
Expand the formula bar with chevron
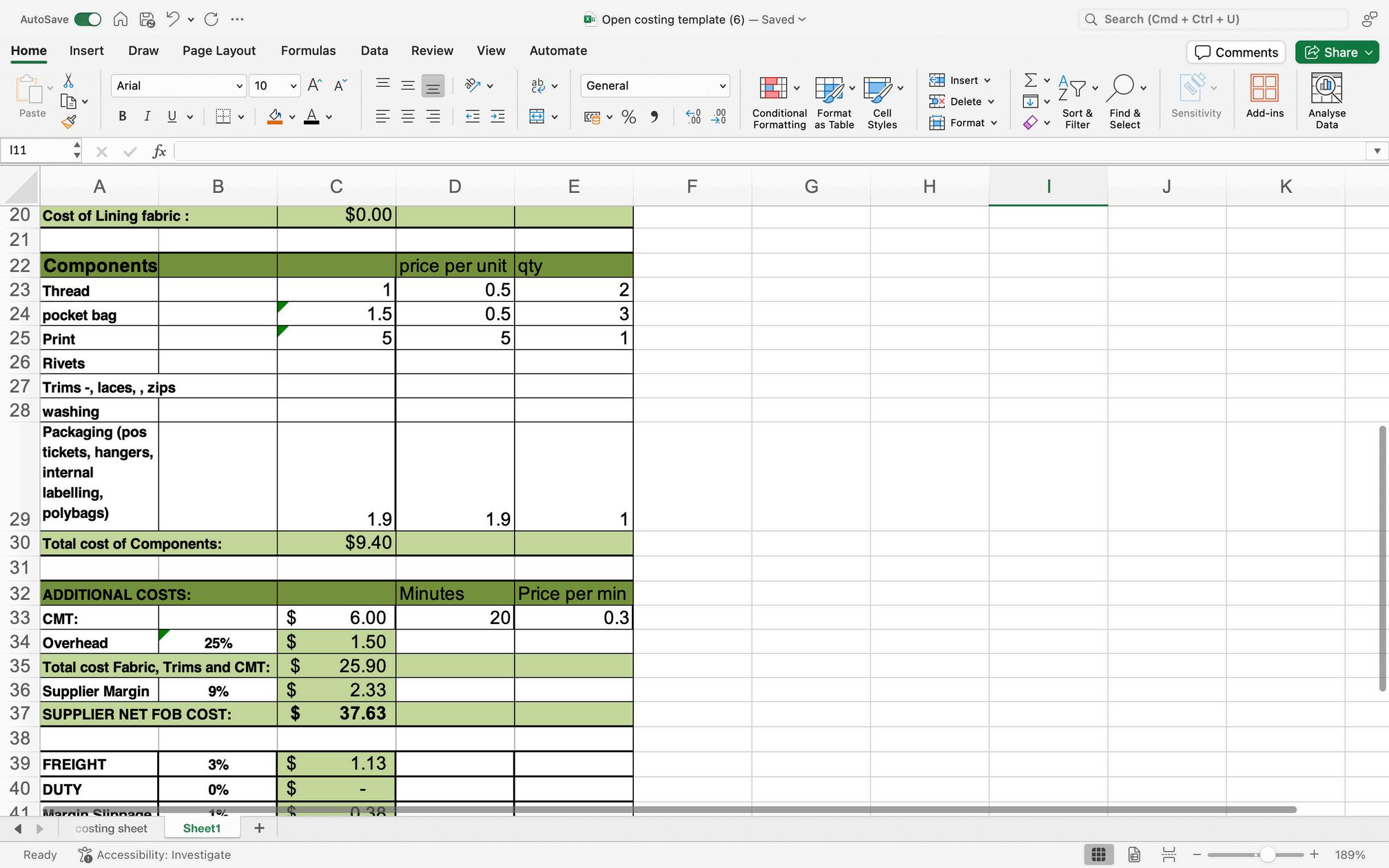(1377, 151)
